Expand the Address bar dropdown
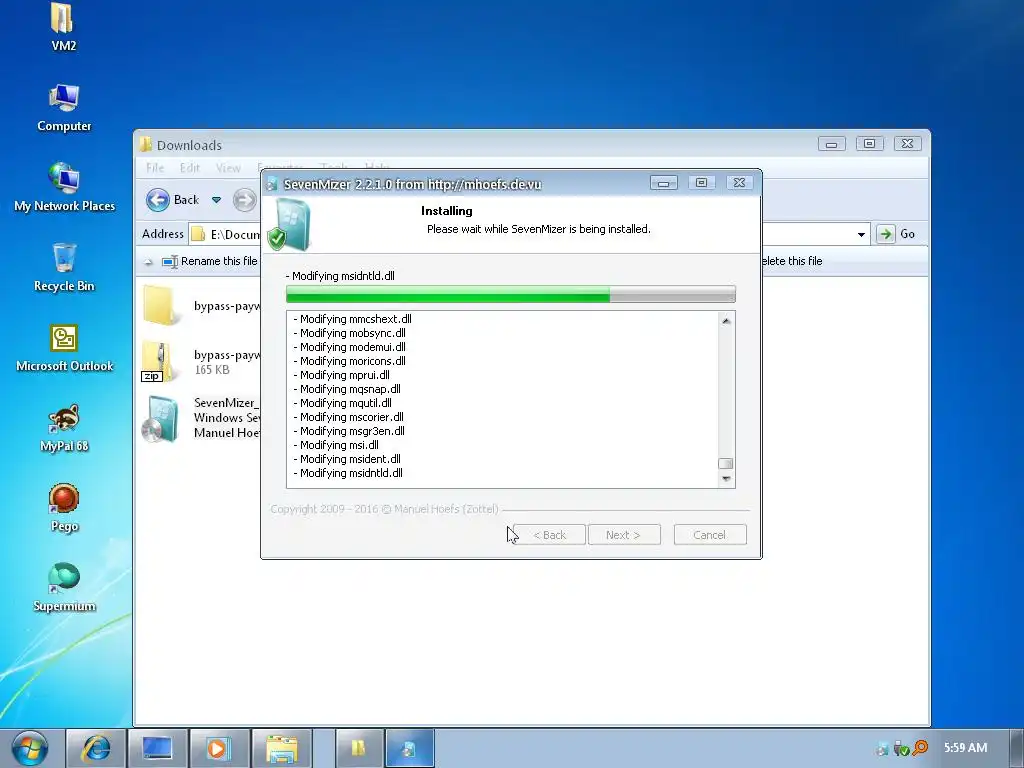Screen dimensions: 1024x768 (861, 234)
